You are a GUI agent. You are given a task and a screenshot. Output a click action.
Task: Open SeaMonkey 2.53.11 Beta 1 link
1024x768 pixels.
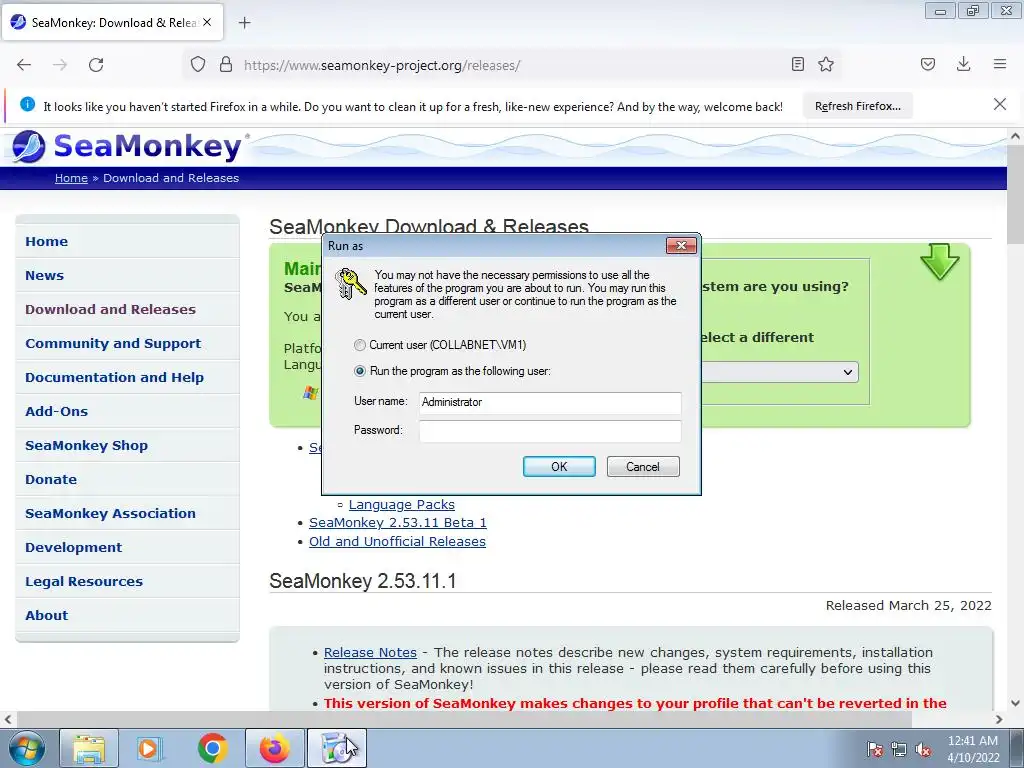point(398,522)
